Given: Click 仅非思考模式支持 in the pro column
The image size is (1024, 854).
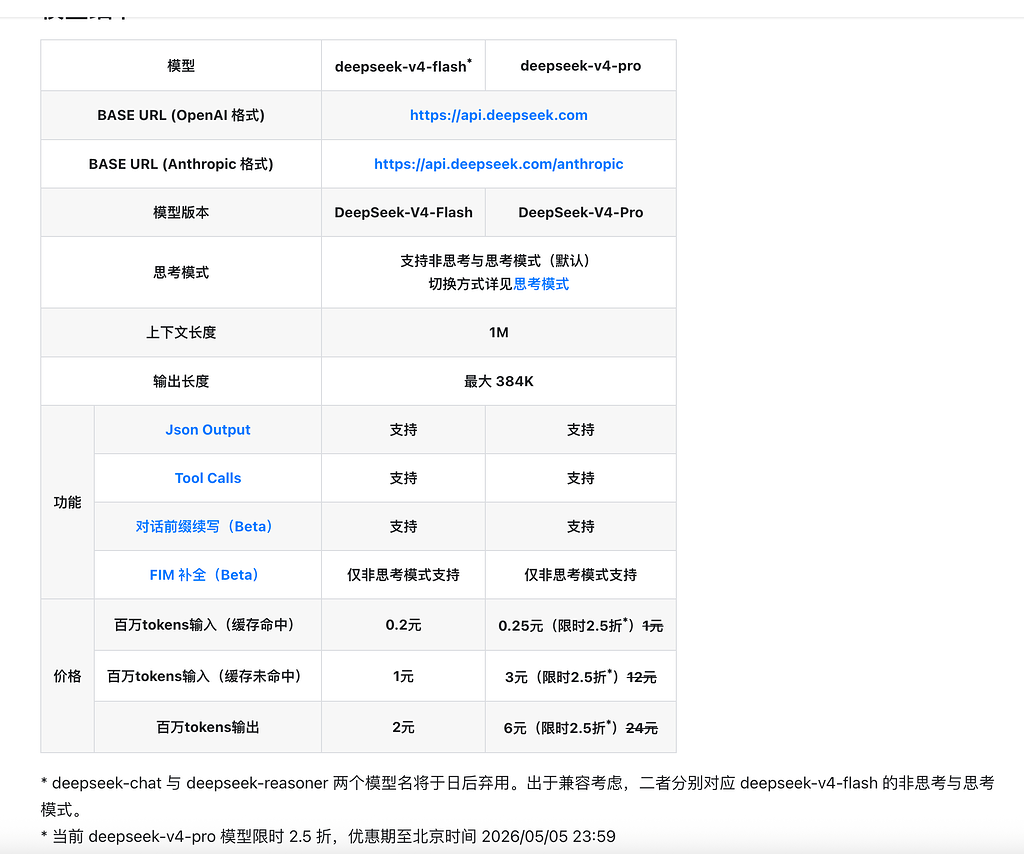Looking at the screenshot, I should (x=581, y=575).
